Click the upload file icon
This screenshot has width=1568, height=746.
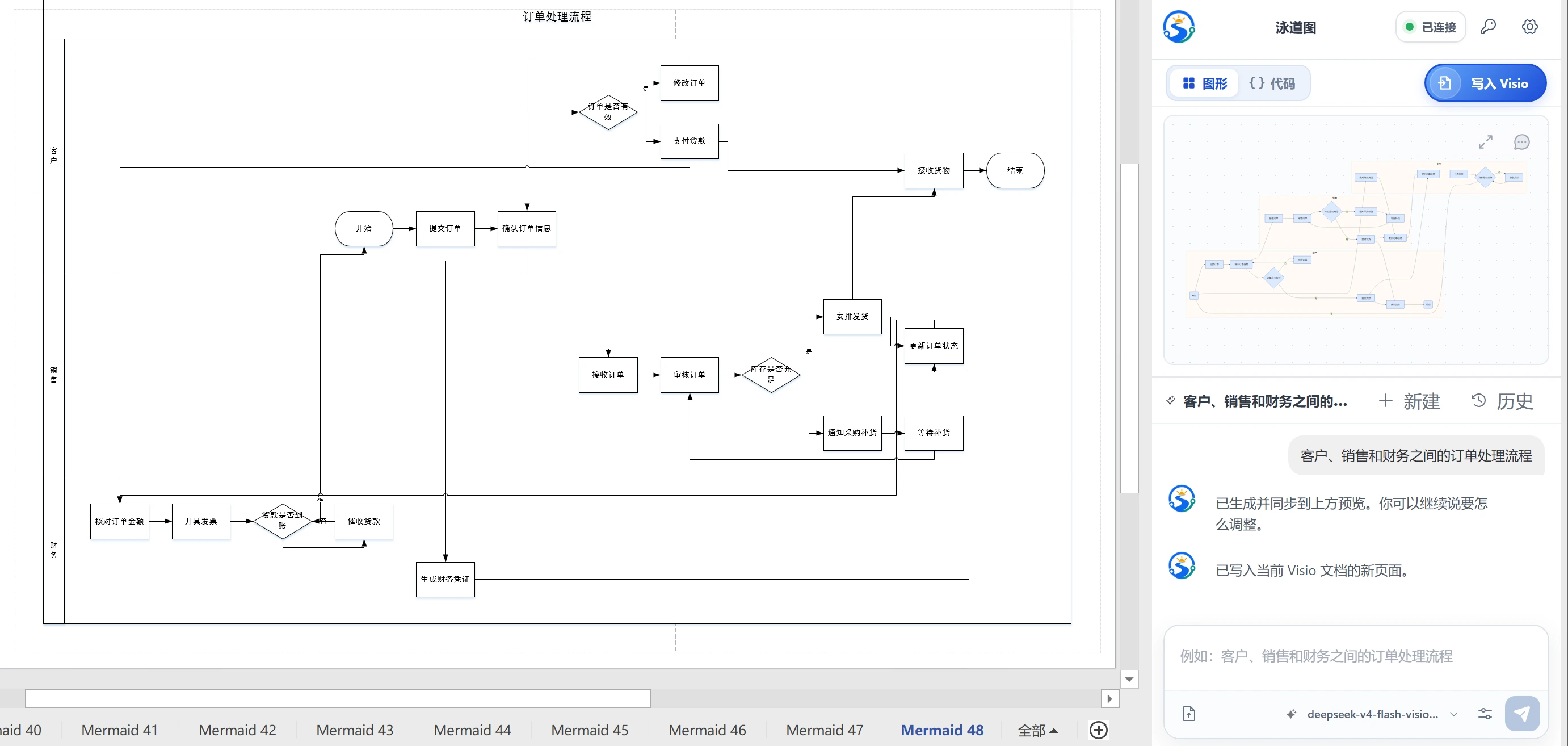tap(1189, 714)
